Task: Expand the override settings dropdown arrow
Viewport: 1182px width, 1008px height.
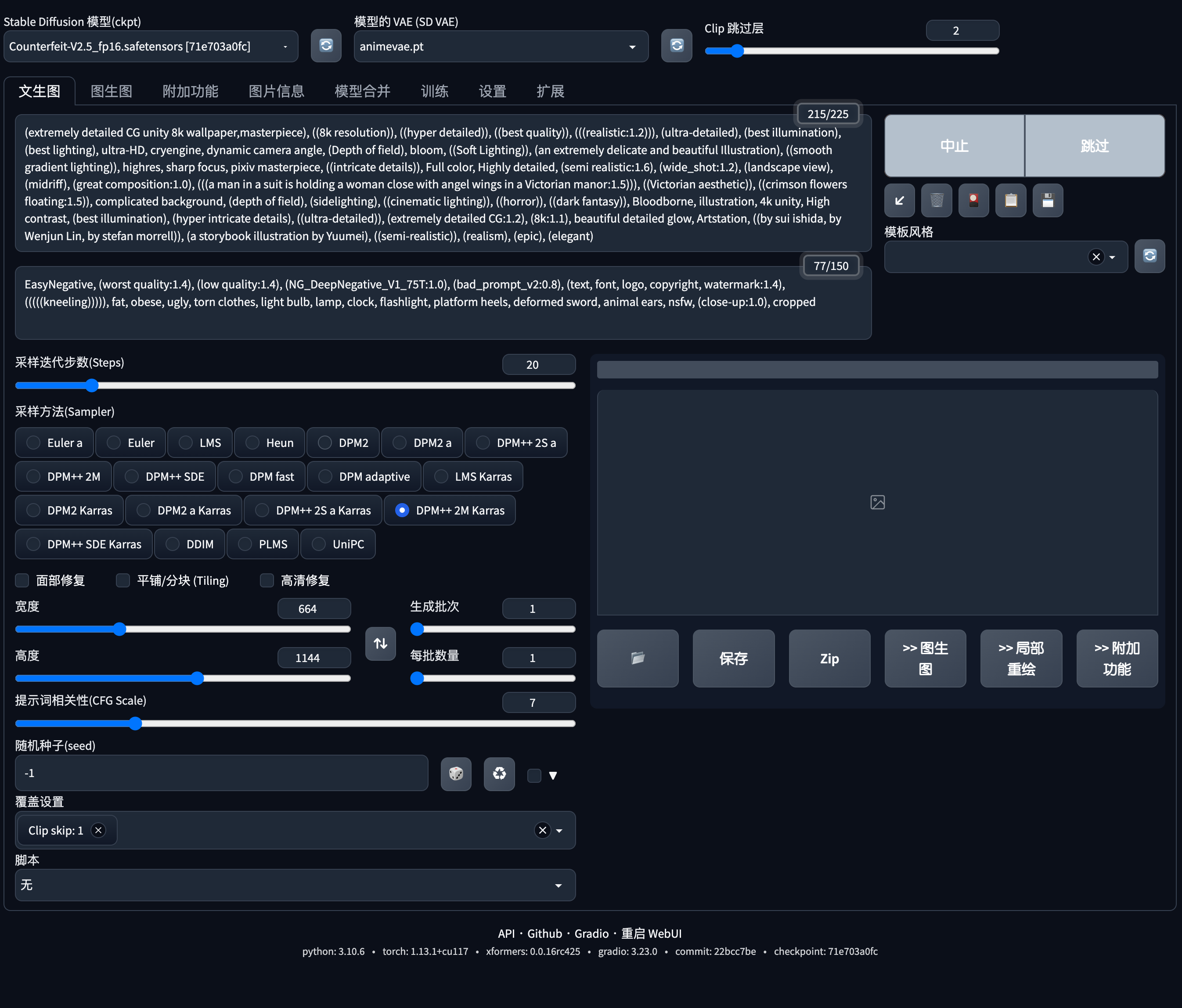Action: tap(559, 831)
